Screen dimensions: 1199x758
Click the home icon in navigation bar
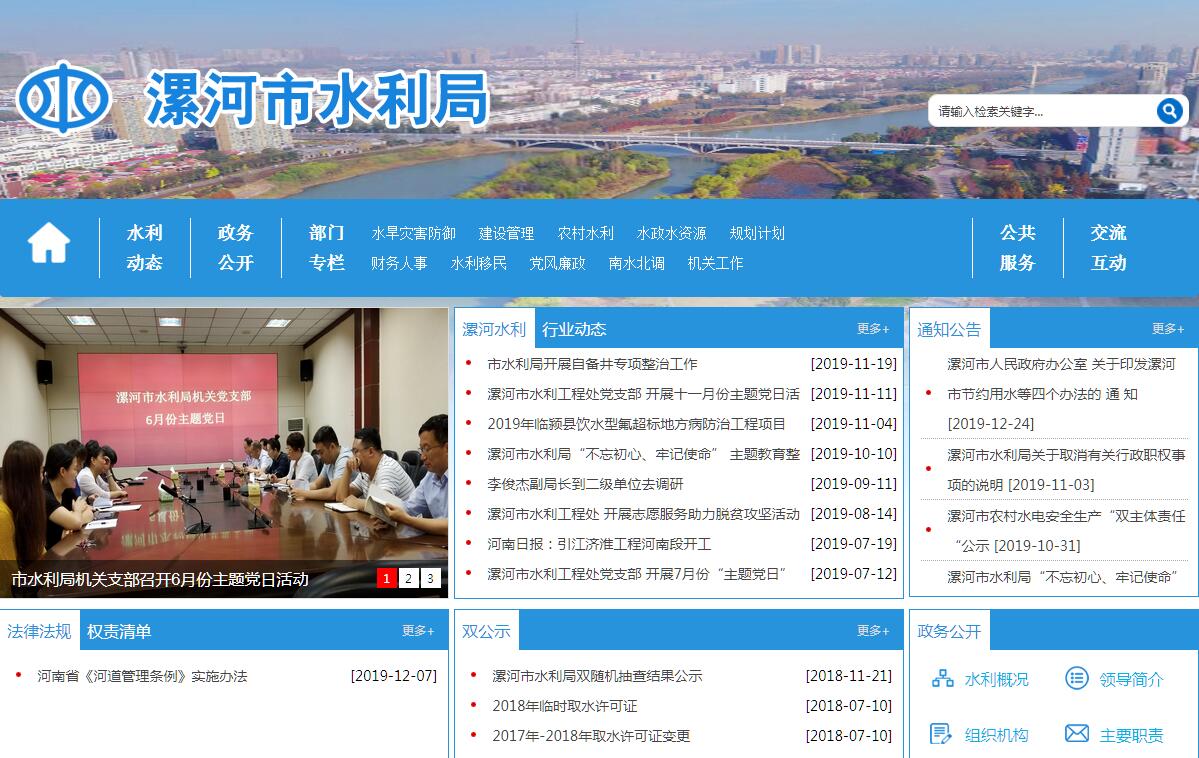[x=48, y=243]
